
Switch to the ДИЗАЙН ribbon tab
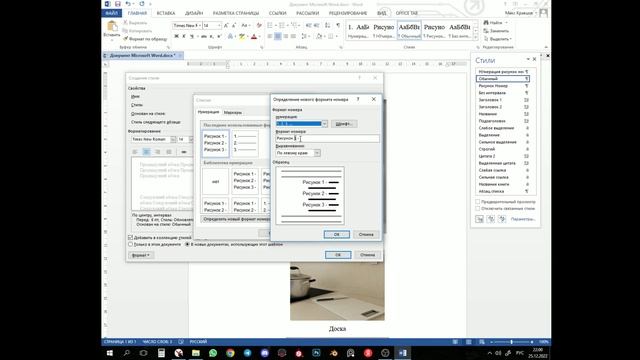tap(194, 13)
